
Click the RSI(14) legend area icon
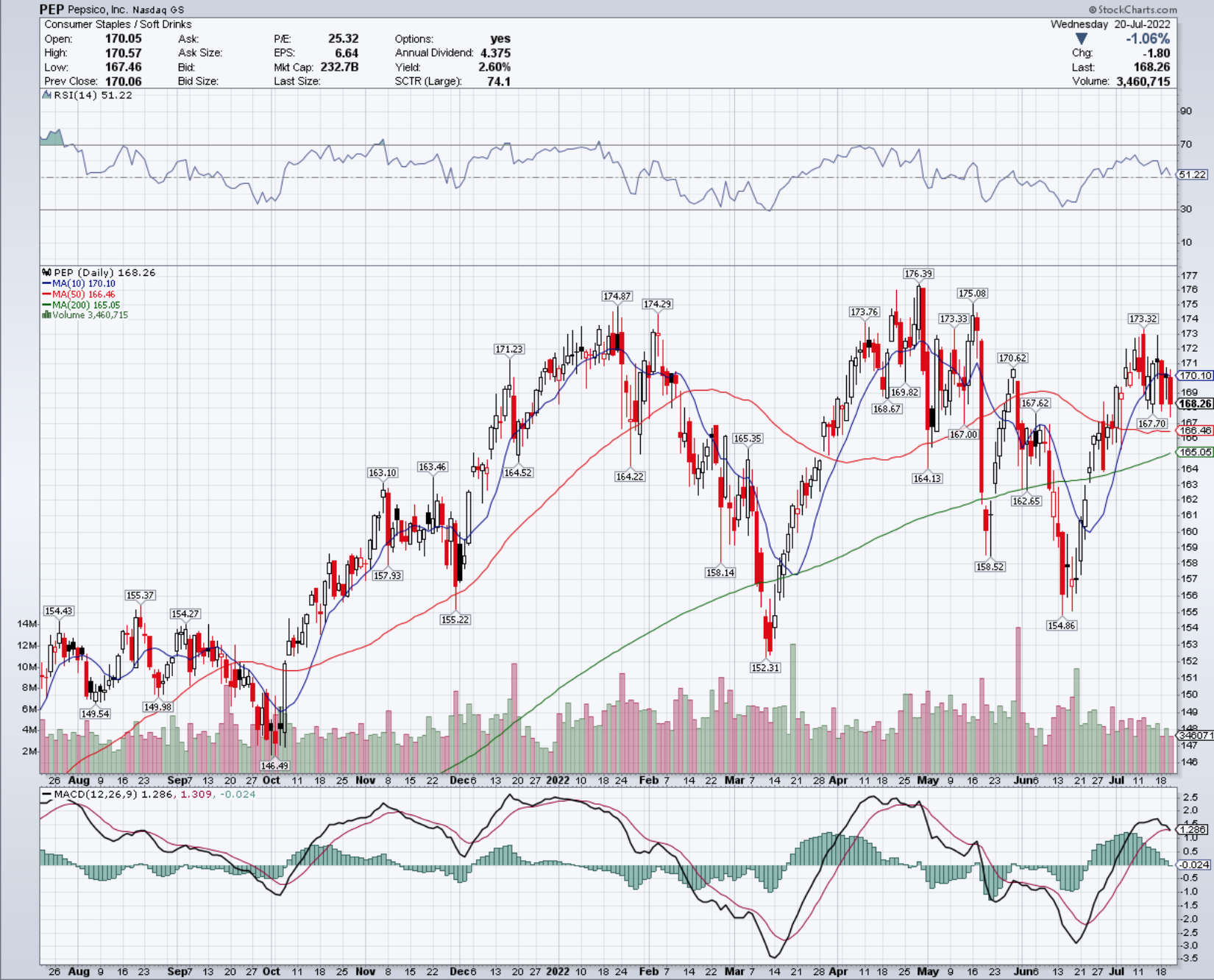pyautogui.click(x=47, y=95)
